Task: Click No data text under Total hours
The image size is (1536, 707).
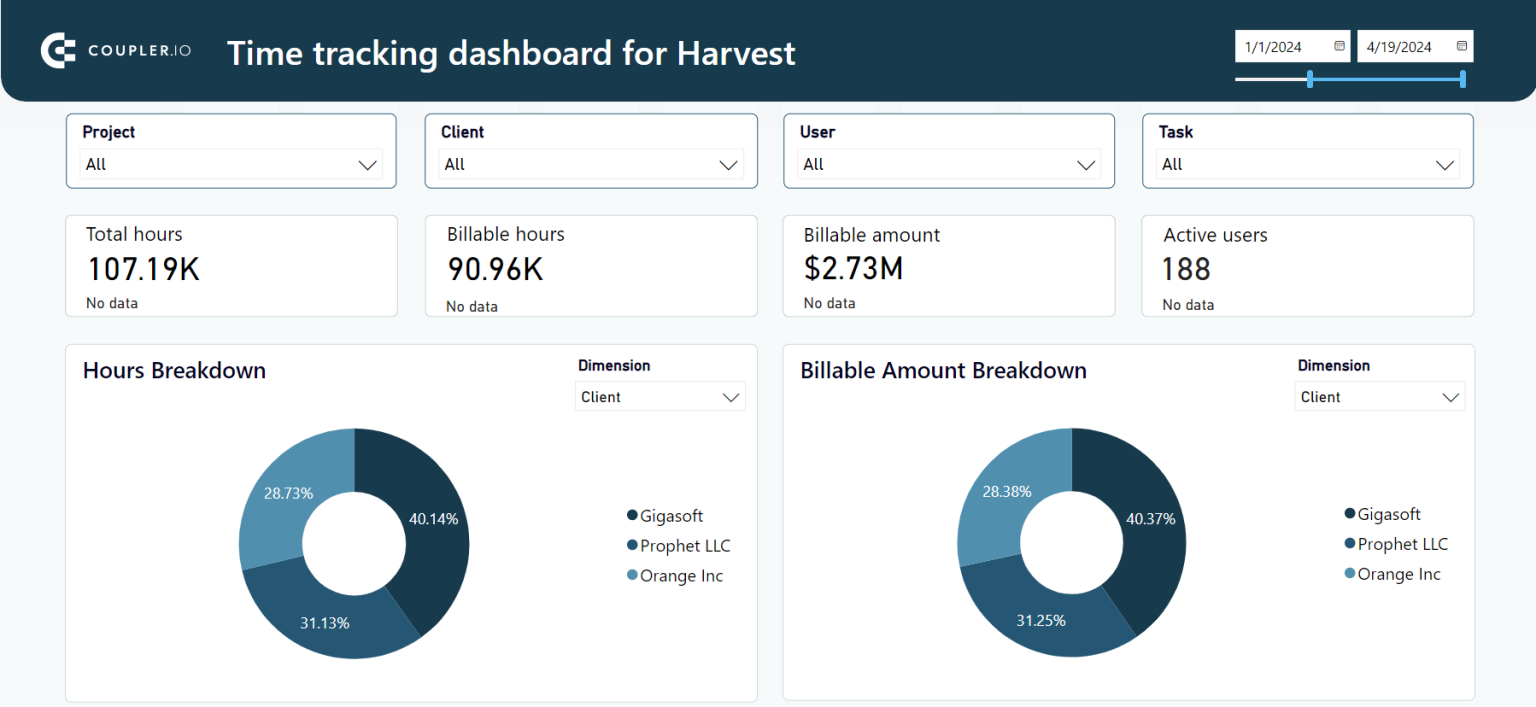Action: 112,303
